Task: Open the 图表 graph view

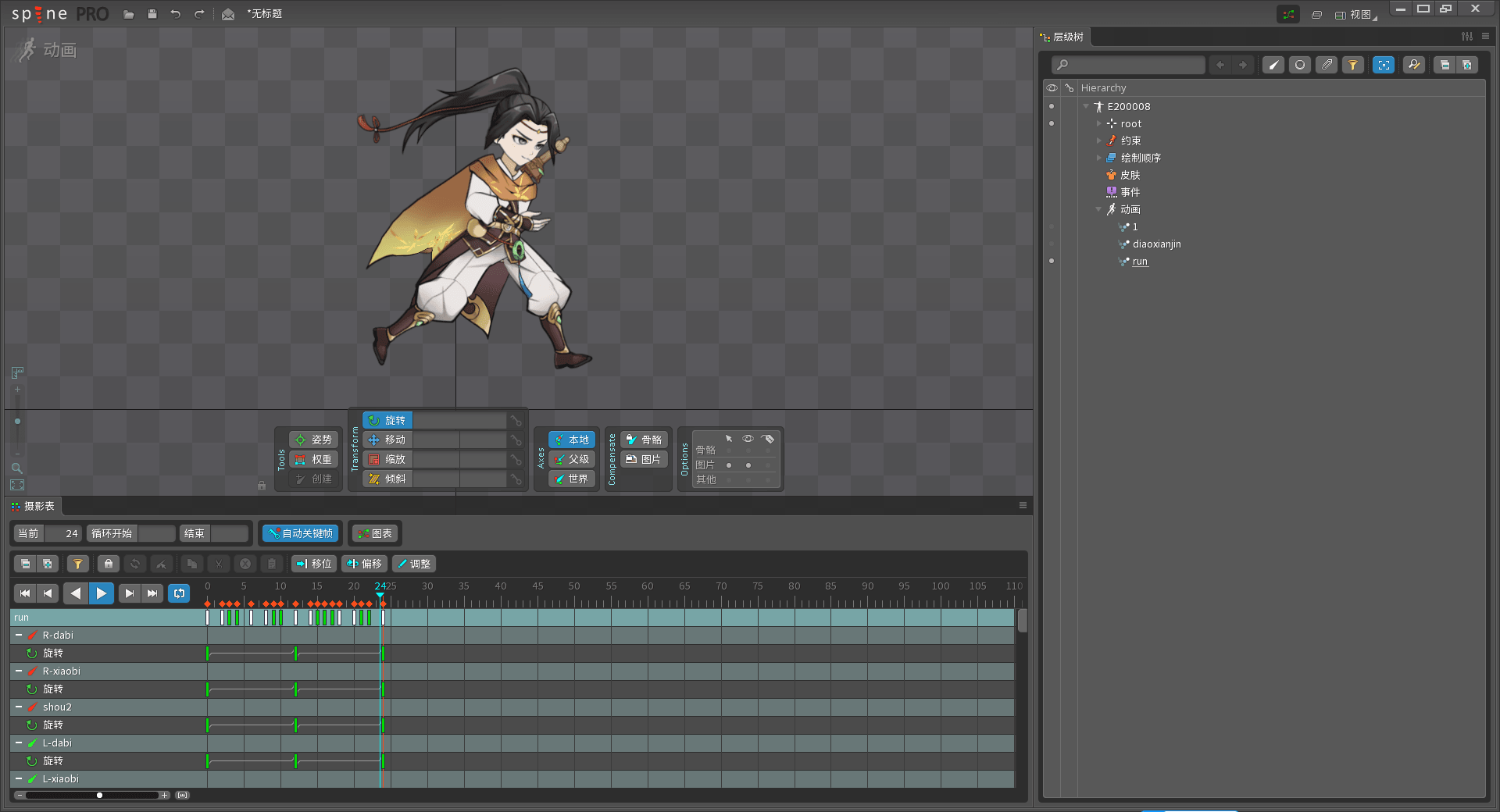Action: click(375, 533)
